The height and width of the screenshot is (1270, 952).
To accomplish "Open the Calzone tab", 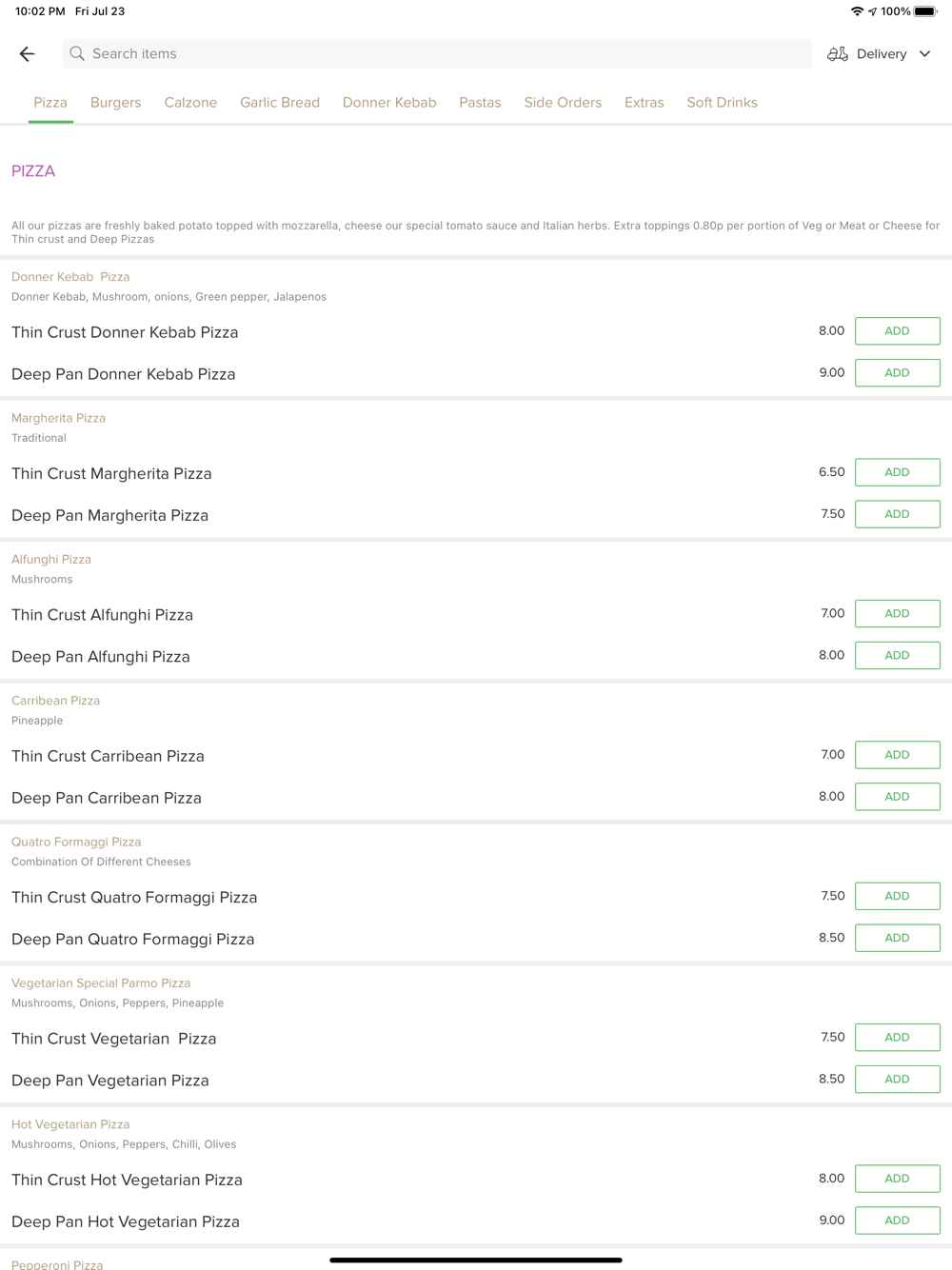I will coord(190,103).
